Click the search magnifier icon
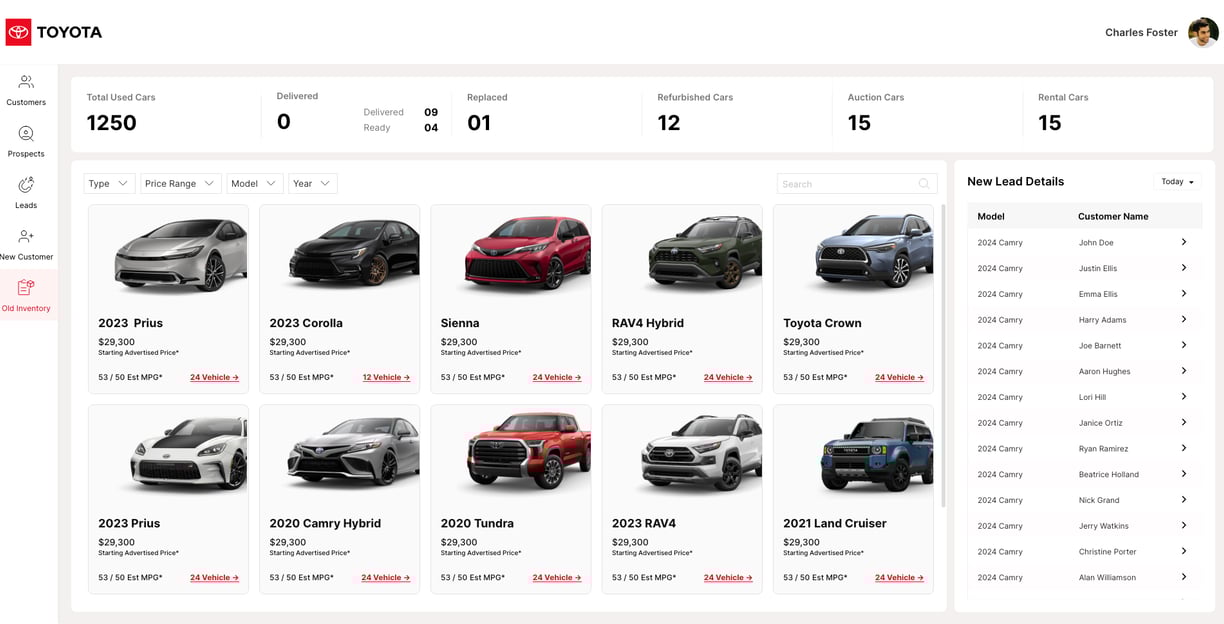 924,184
